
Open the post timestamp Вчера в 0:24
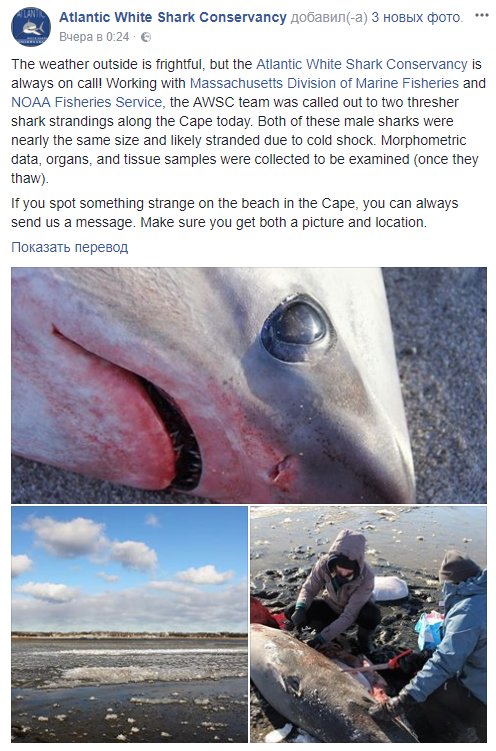(94, 37)
